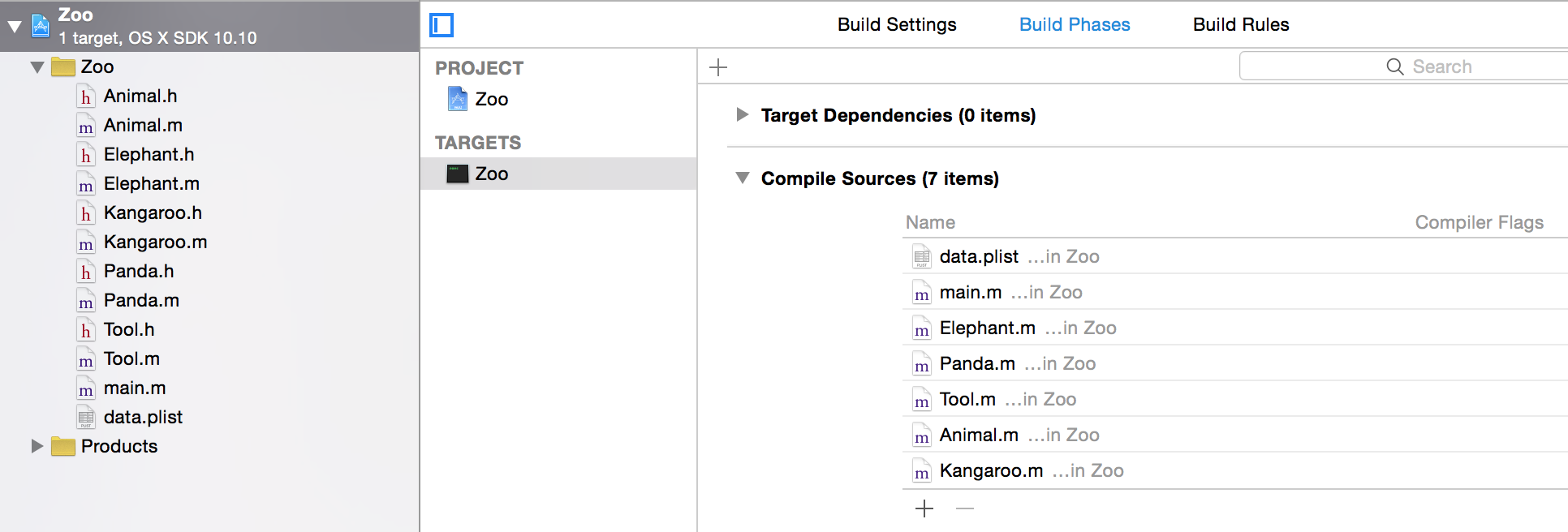Image resolution: width=1568 pixels, height=532 pixels.
Task: Click the Zoo project icon under PROJECT
Action: click(x=458, y=99)
